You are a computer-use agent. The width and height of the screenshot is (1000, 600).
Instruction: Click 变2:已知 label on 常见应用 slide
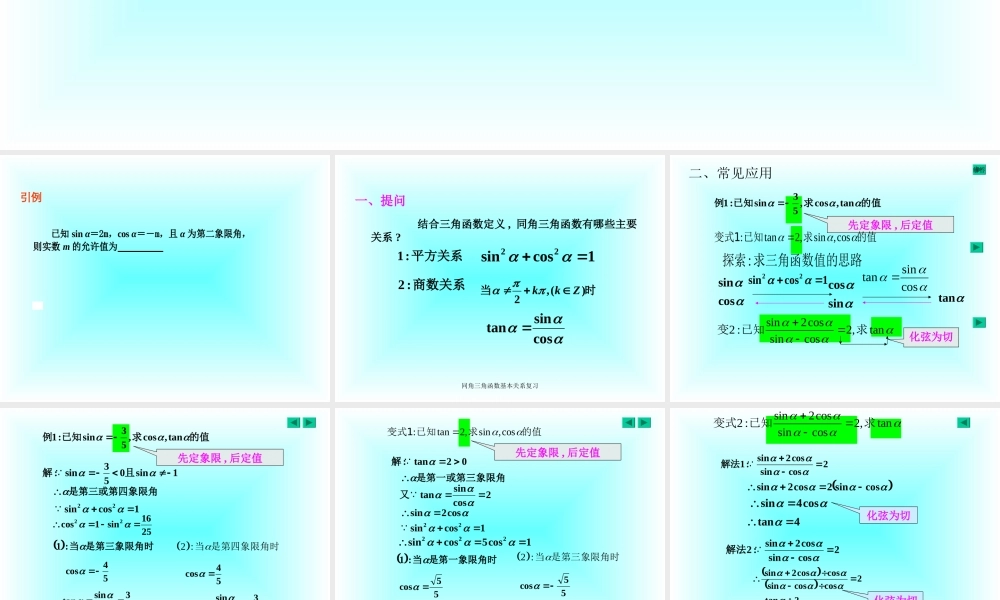(x=740, y=330)
